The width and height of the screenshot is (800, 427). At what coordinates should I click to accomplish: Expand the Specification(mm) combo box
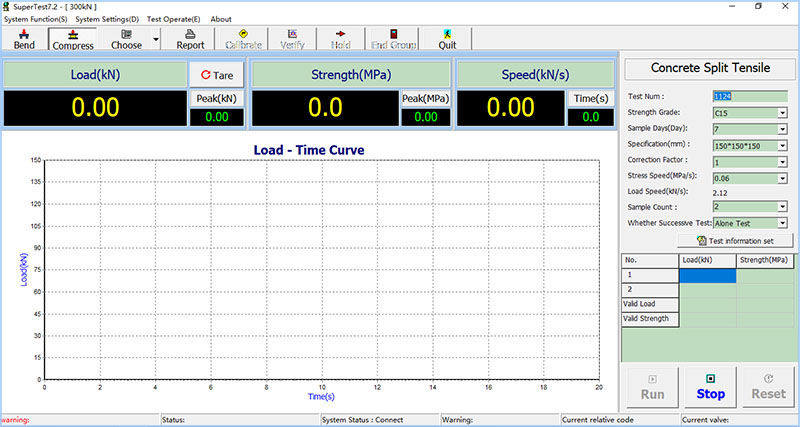782,144
